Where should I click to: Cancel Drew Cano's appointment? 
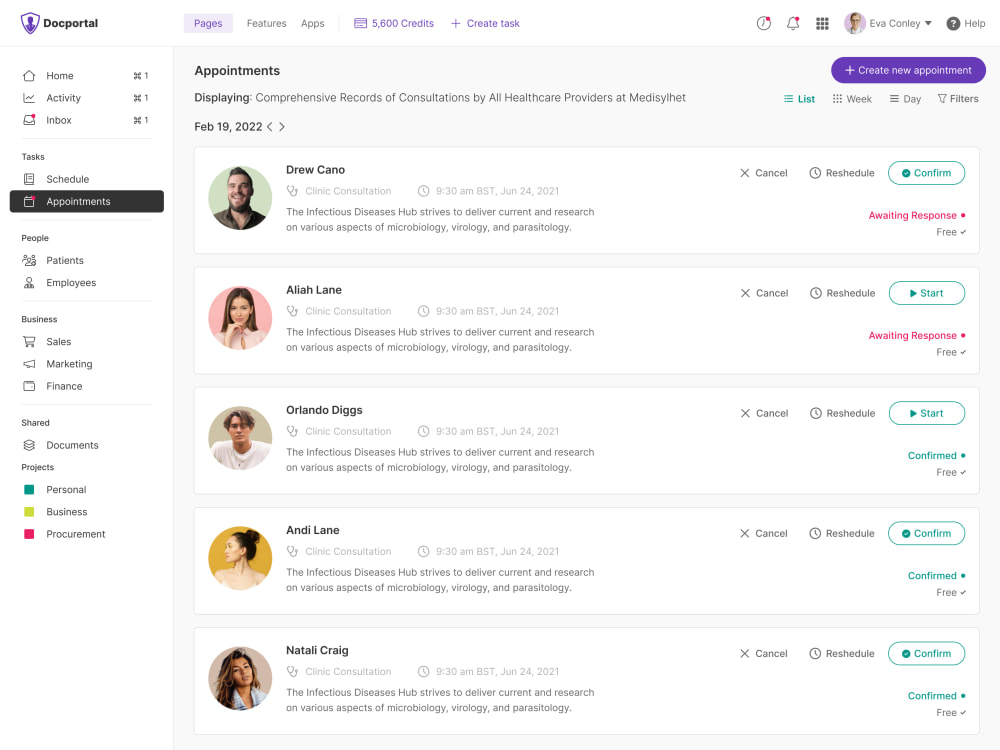763,173
